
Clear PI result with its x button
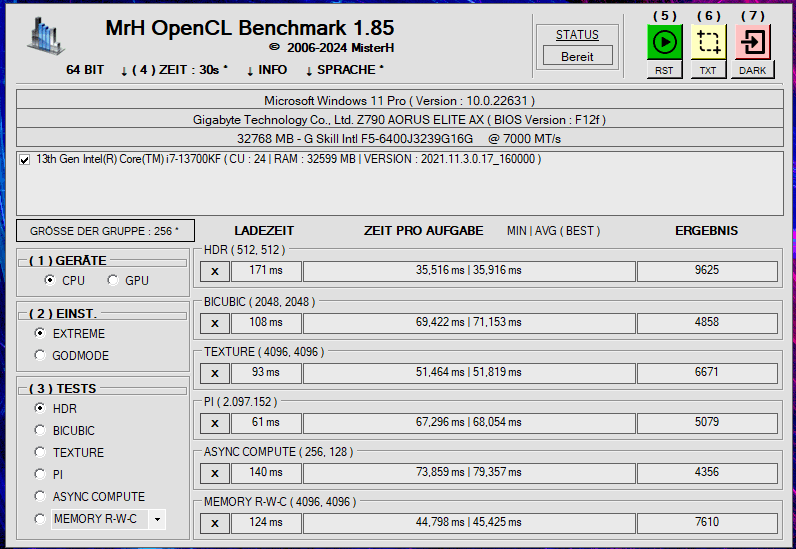[x=215, y=423]
